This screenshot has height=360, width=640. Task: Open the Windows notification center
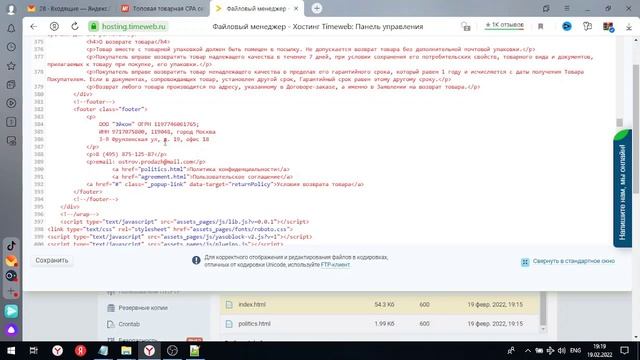624,351
